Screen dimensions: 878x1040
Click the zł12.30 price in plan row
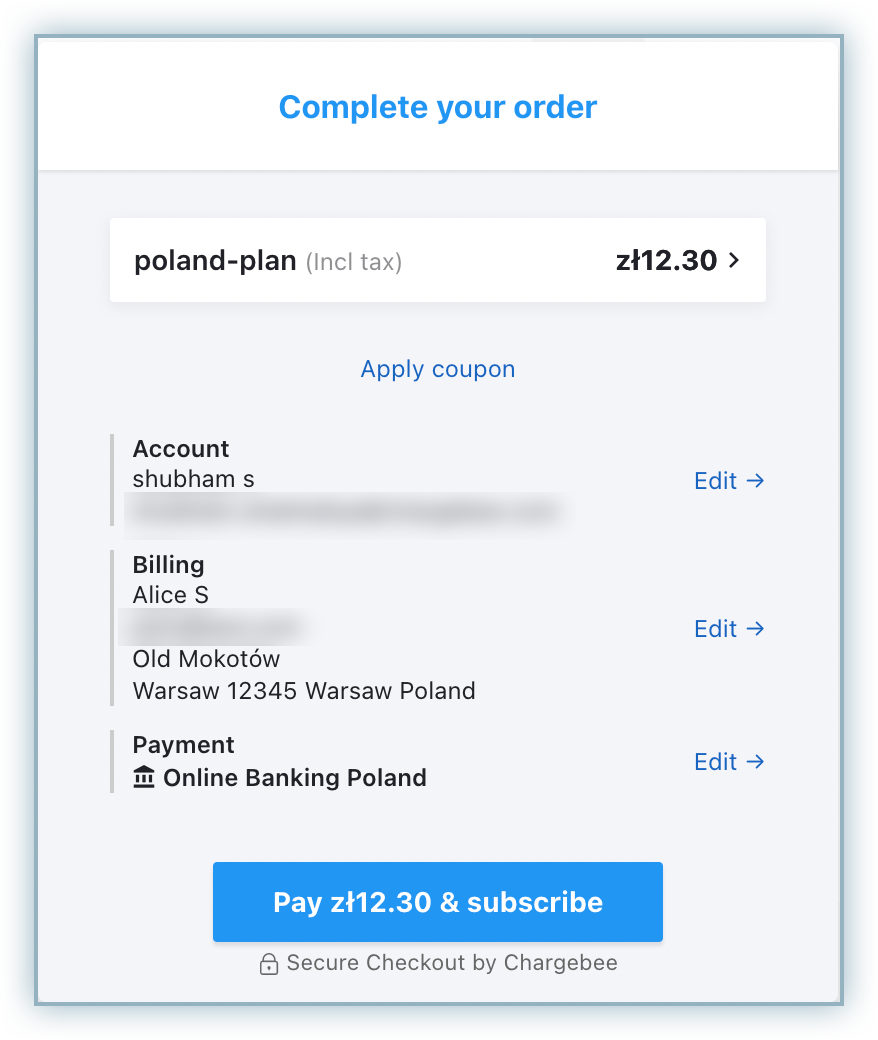[x=666, y=262]
